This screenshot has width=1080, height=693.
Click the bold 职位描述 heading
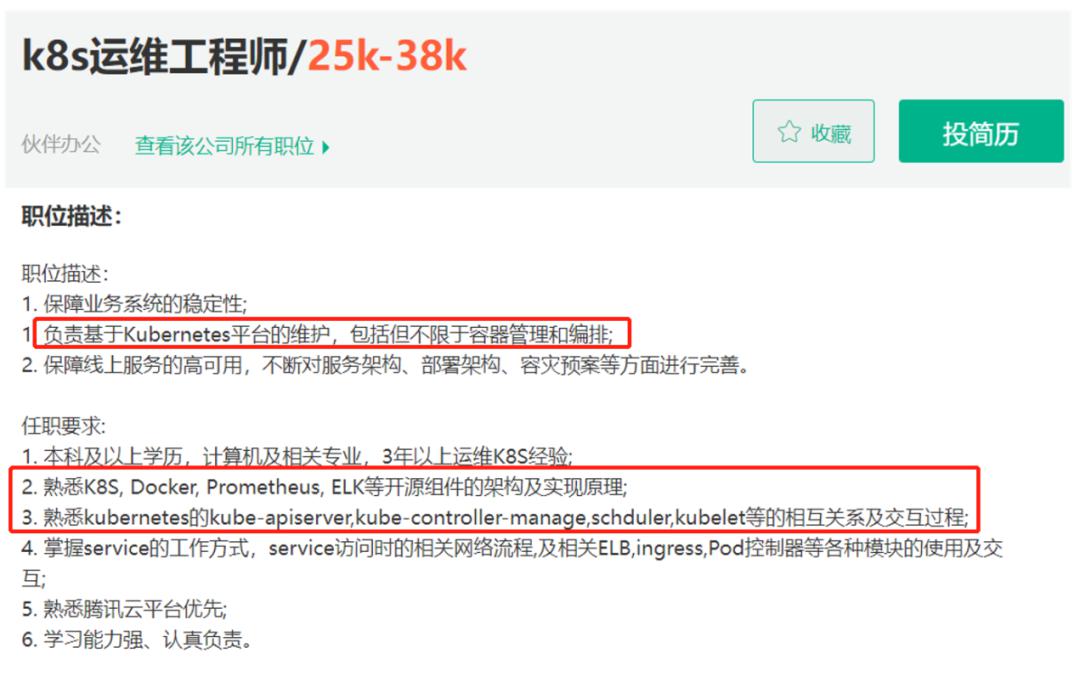click(72, 216)
